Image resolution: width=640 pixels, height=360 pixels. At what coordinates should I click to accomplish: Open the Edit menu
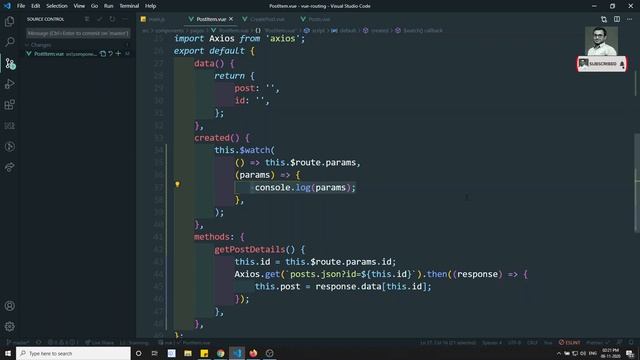36,6
